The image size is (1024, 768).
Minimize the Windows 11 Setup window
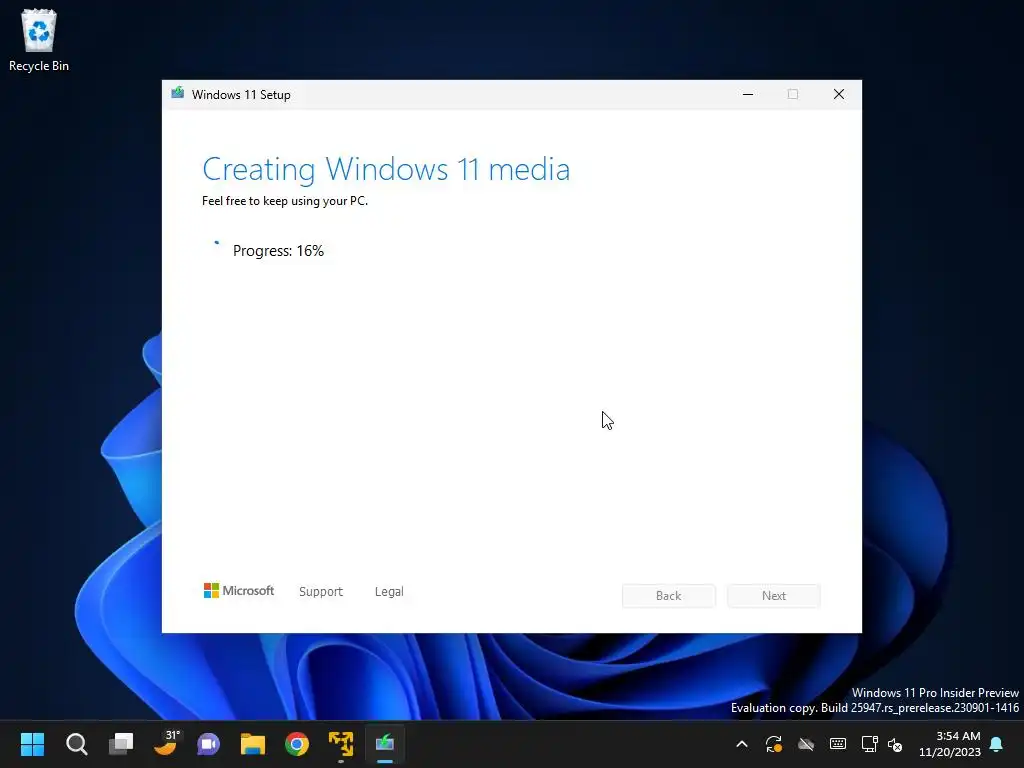(x=748, y=94)
